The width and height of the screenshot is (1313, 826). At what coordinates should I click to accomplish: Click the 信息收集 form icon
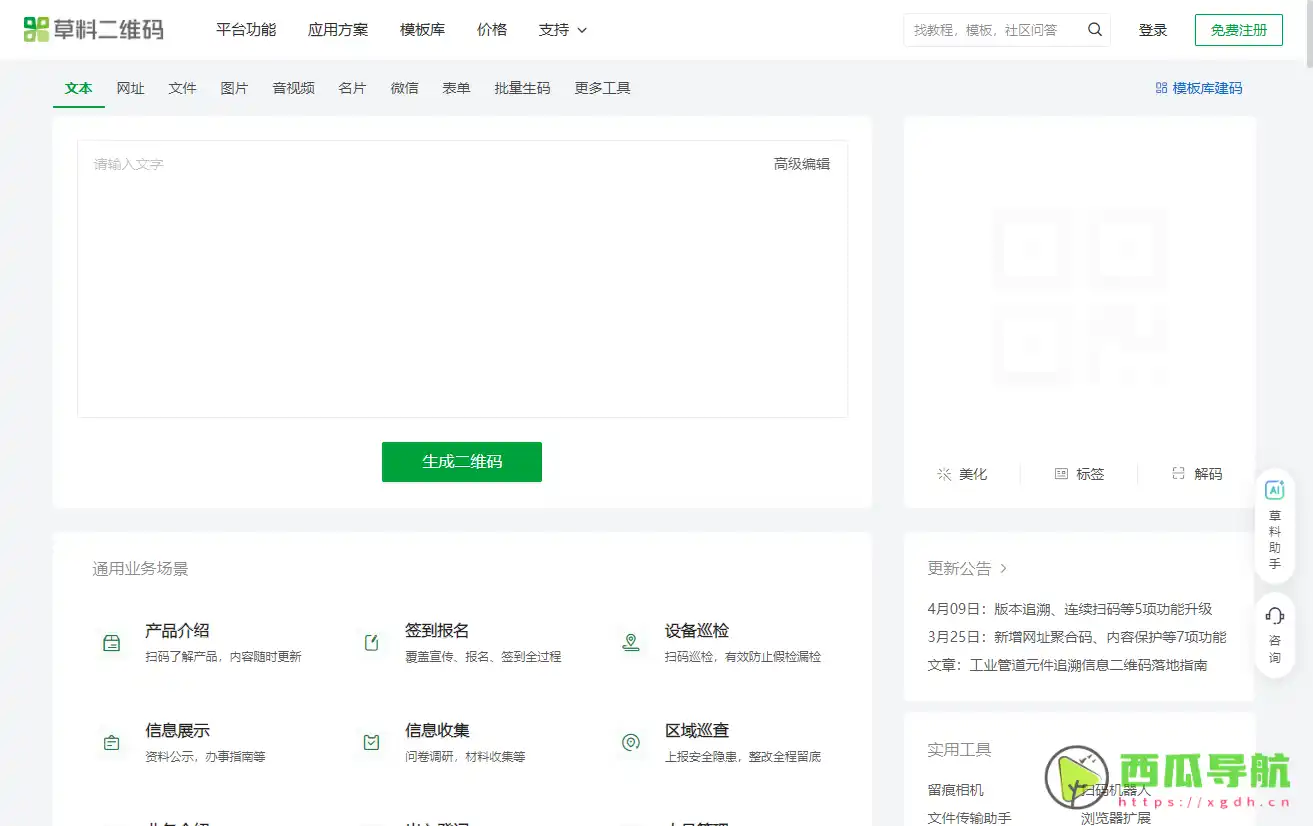click(x=371, y=741)
